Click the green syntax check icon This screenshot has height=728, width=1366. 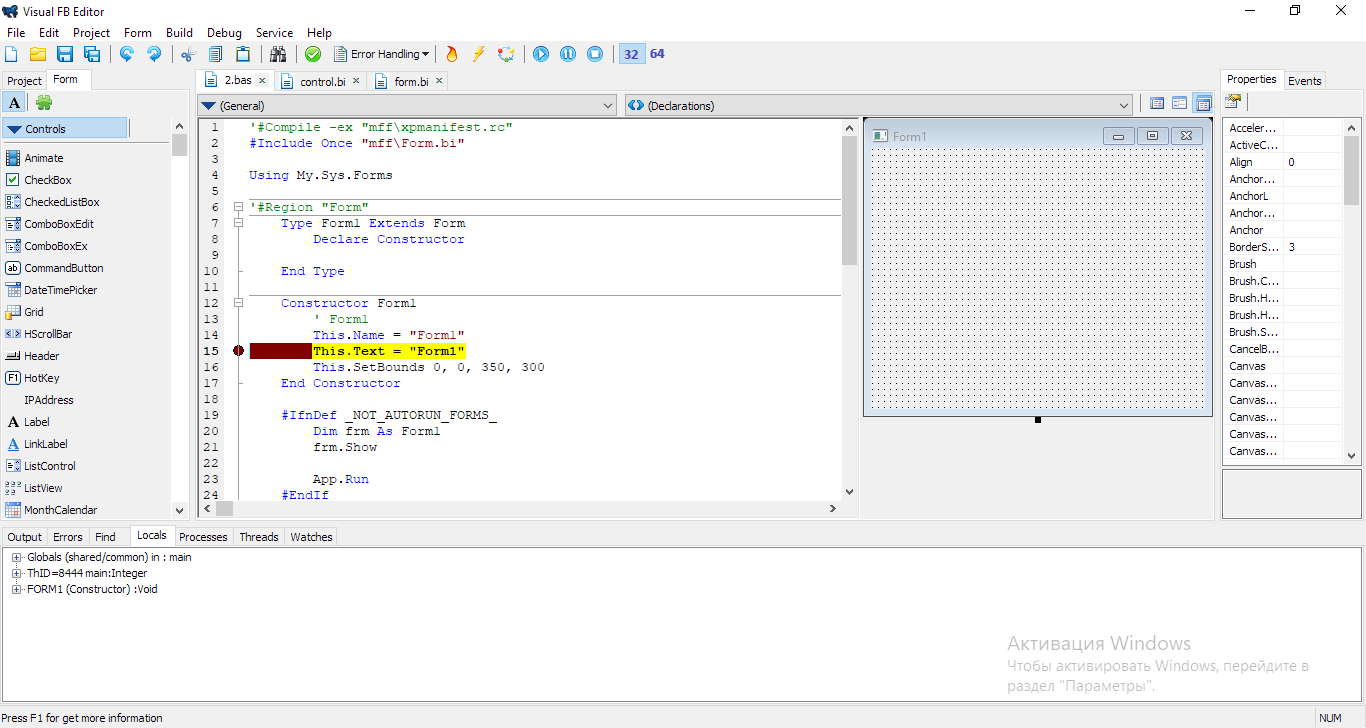click(313, 54)
